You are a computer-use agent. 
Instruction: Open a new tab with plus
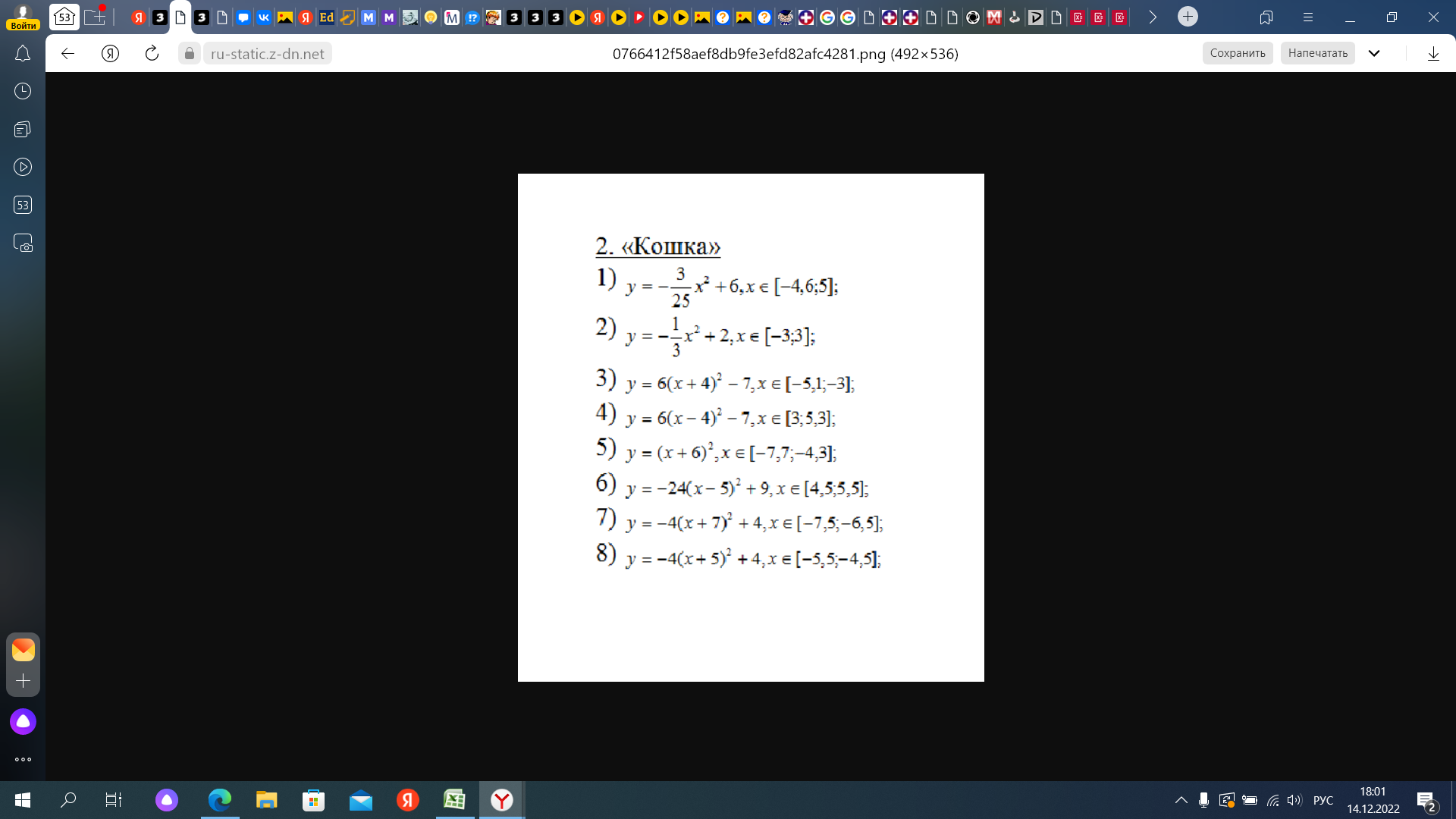[1188, 17]
